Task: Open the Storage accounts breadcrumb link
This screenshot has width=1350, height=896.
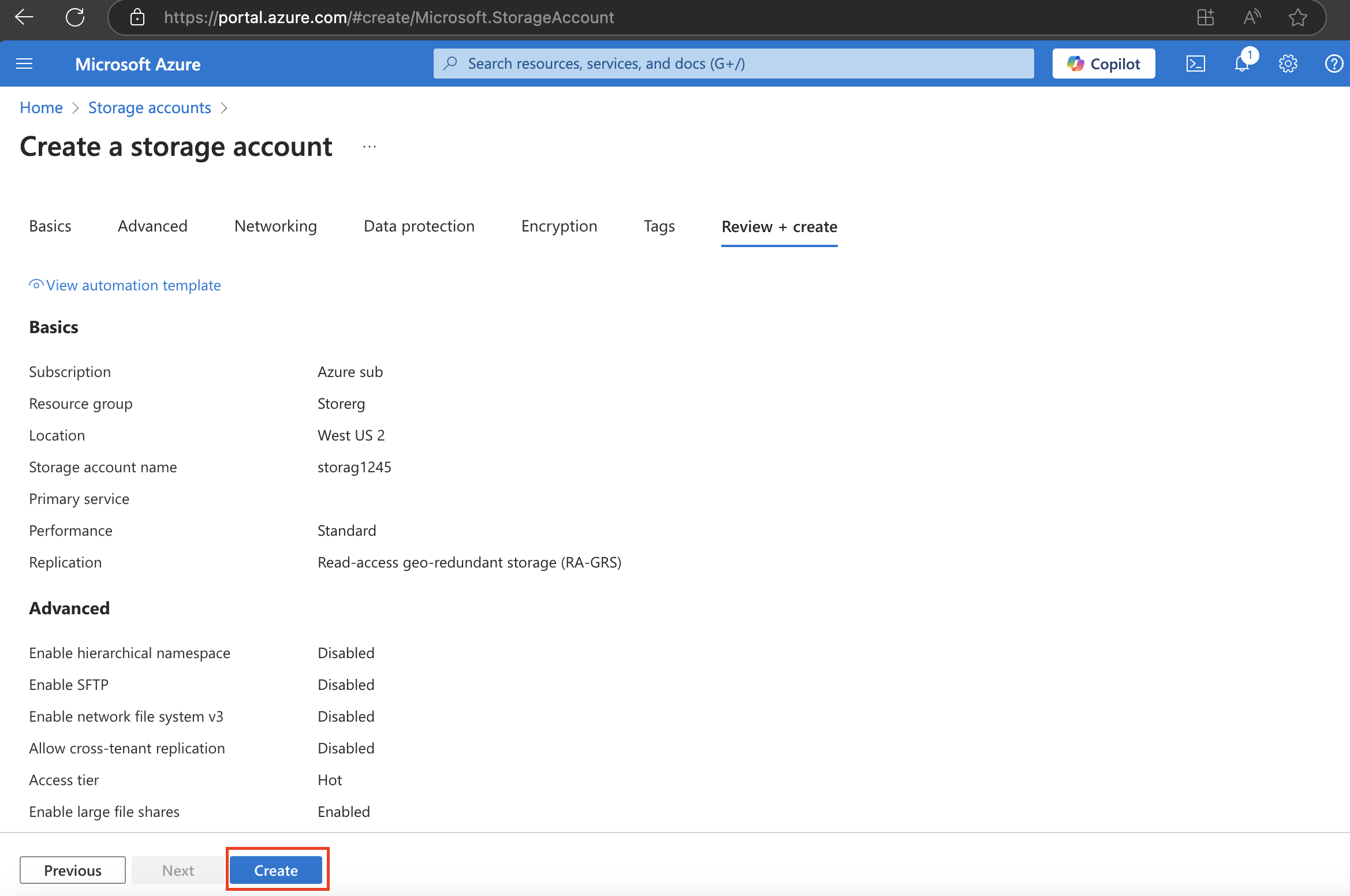Action: click(150, 107)
